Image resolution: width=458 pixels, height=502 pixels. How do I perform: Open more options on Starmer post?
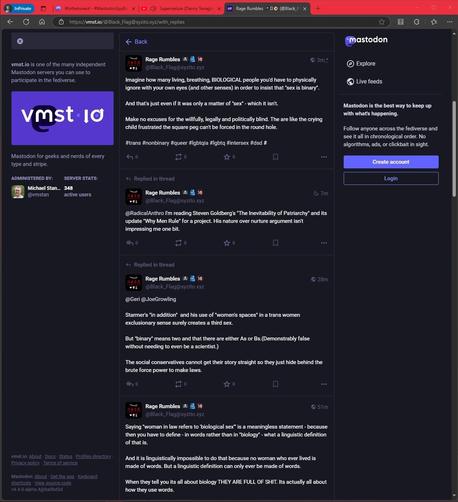tap(324, 384)
